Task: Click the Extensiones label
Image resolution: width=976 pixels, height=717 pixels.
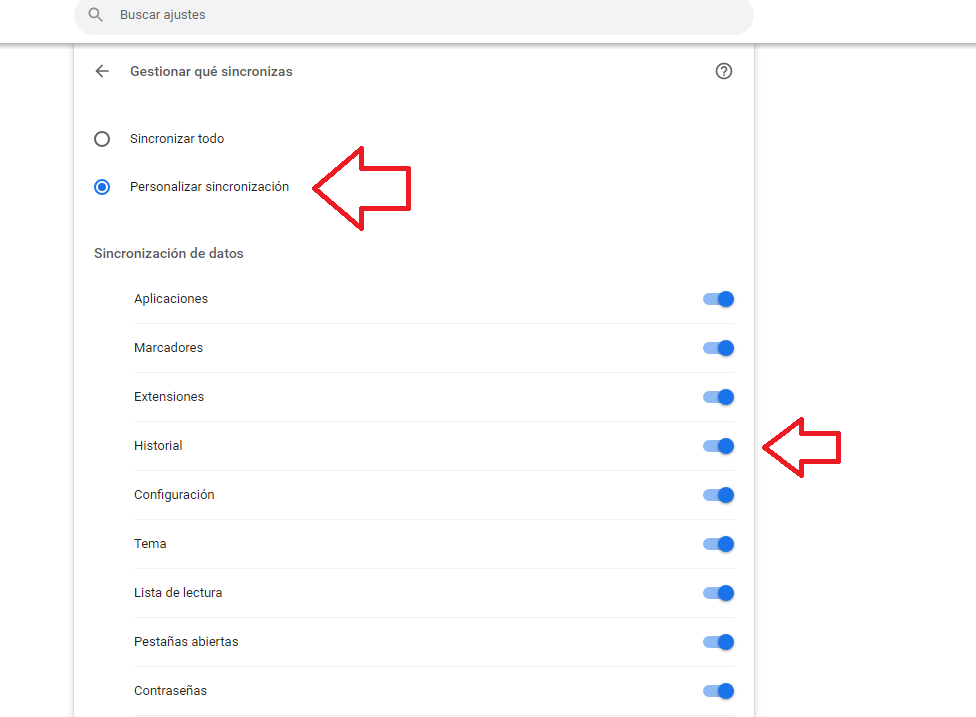Action: 169,396
